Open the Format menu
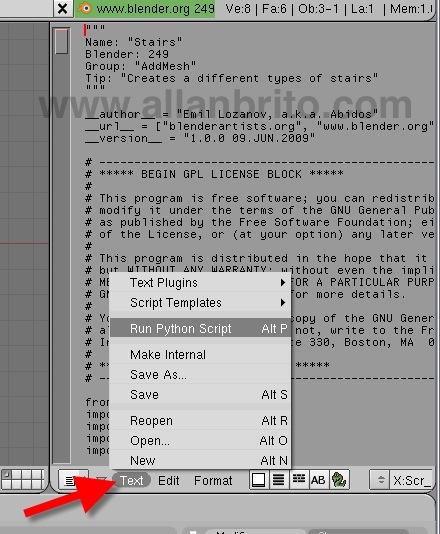Image resolution: width=440 pixels, height=534 pixels. pos(213,481)
